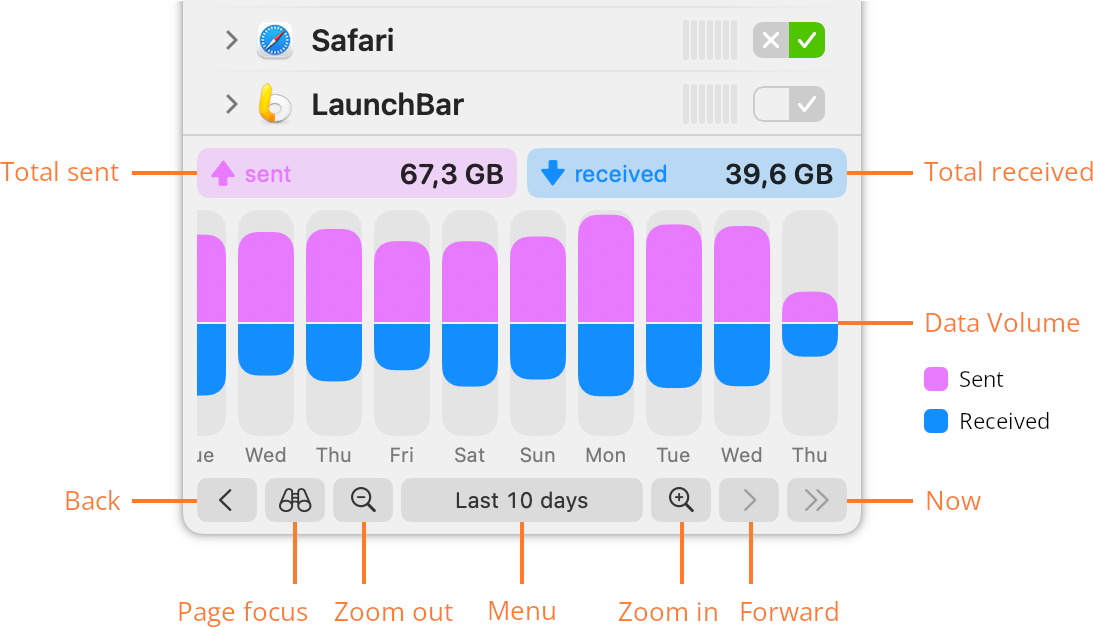
Task: Step forward with the right chevron
Action: [x=749, y=500]
